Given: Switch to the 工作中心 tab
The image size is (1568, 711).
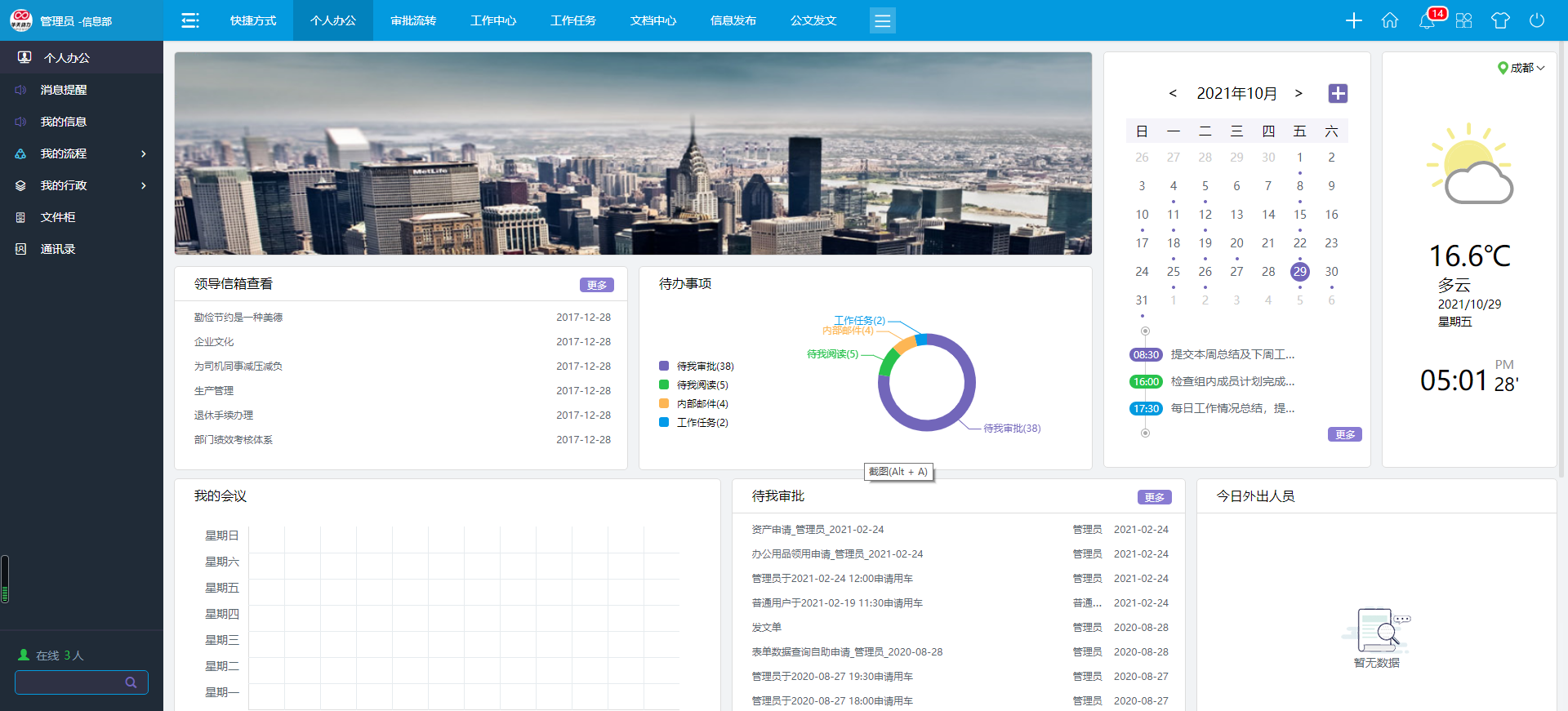Looking at the screenshot, I should pos(493,20).
